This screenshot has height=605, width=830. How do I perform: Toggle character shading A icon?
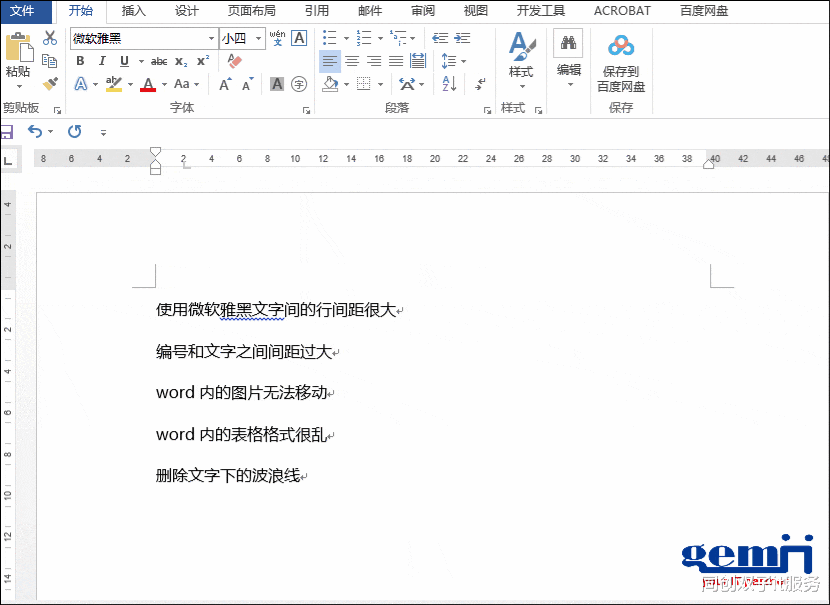point(277,84)
